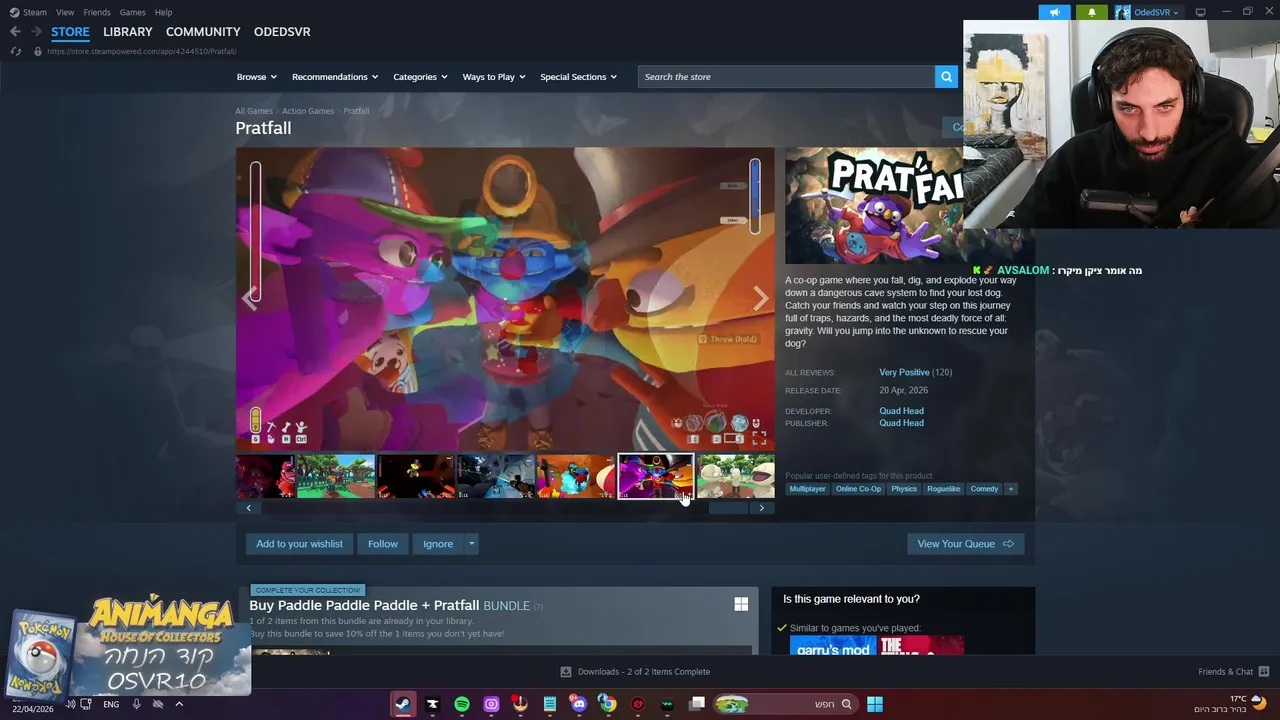1280x720 pixels.
Task: Click the thumbnail strip left scroll arrow
Action: pos(249,508)
